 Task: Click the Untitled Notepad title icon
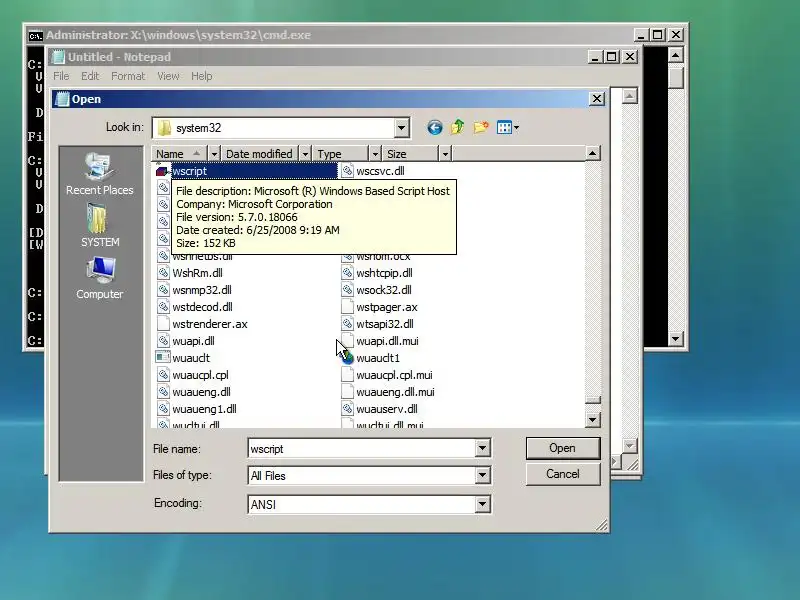tap(59, 57)
